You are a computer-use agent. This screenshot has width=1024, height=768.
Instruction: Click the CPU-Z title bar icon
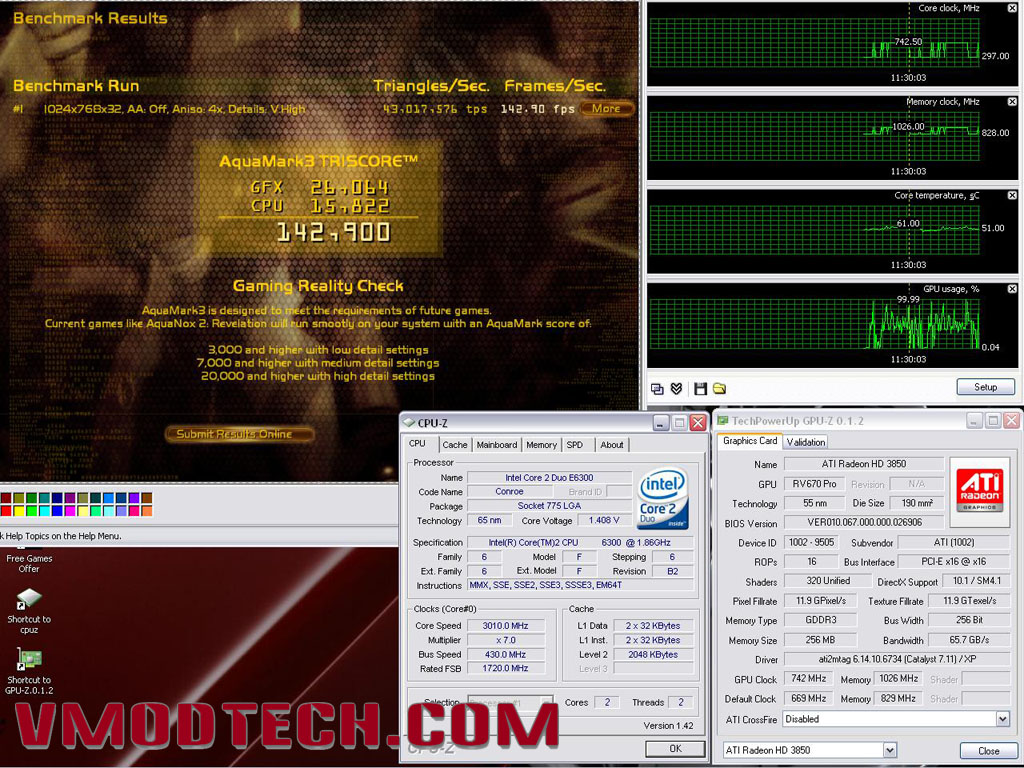pyautogui.click(x=409, y=423)
